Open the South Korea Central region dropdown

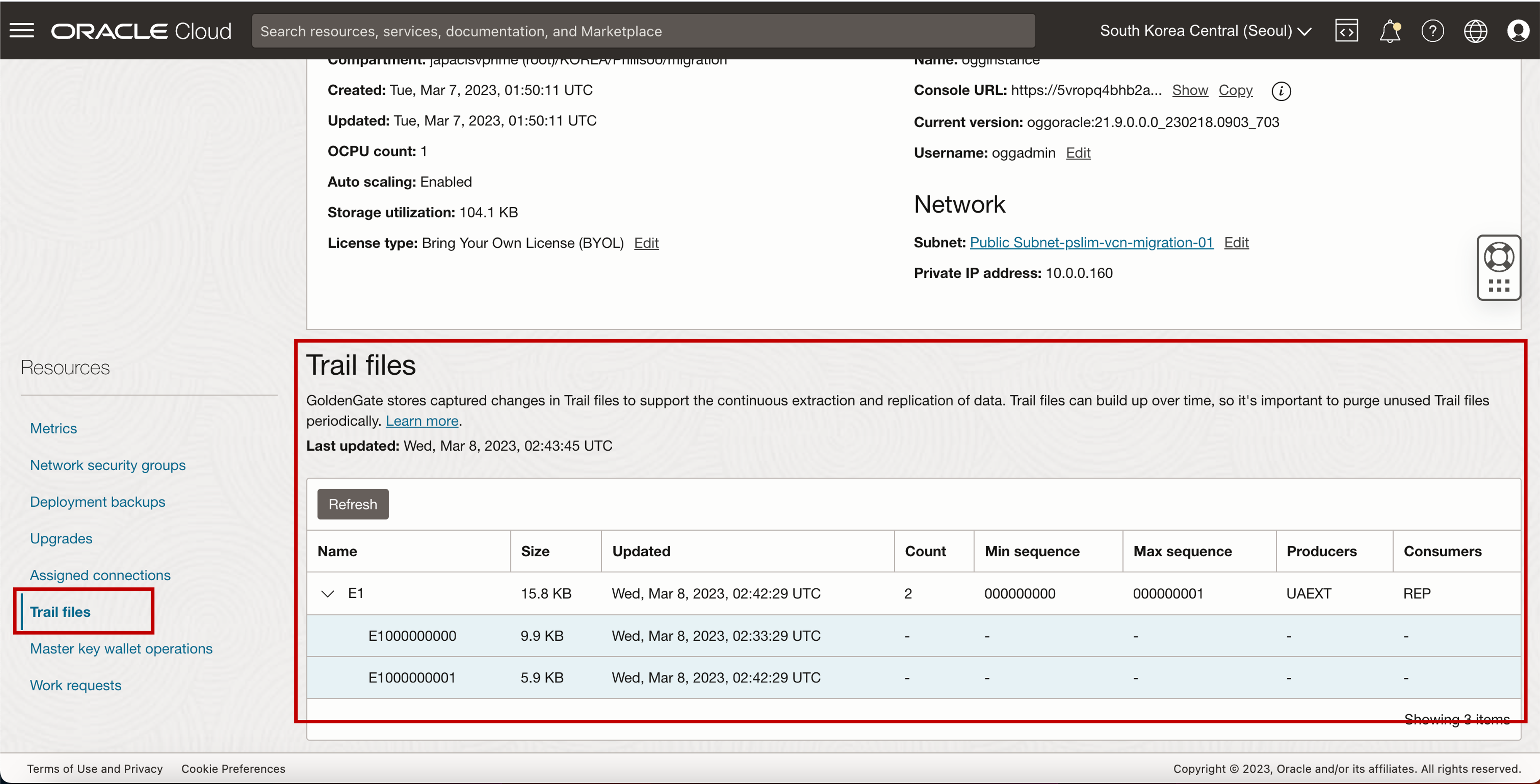1205,31
